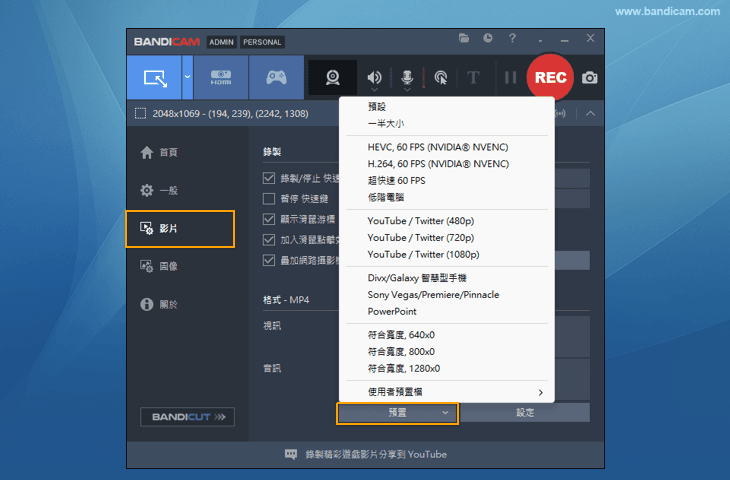
Task: Click the pause recording icon
Action: point(510,77)
